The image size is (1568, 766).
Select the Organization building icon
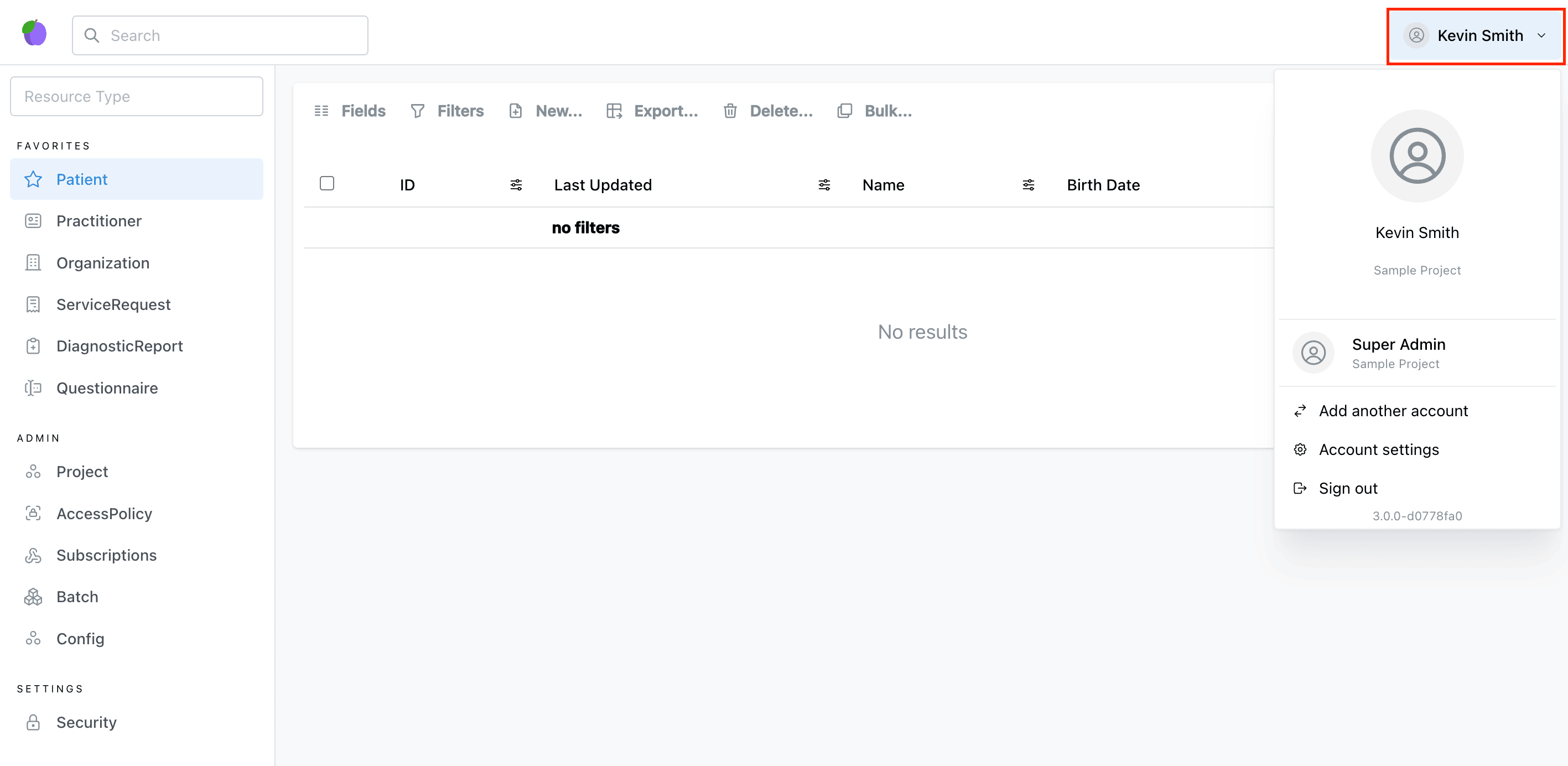coord(33,262)
